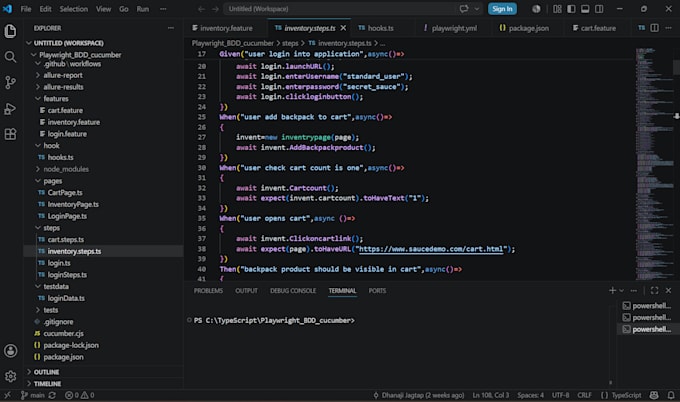680x402 pixels.
Task: Expand the tests folder
Action: (x=50, y=310)
